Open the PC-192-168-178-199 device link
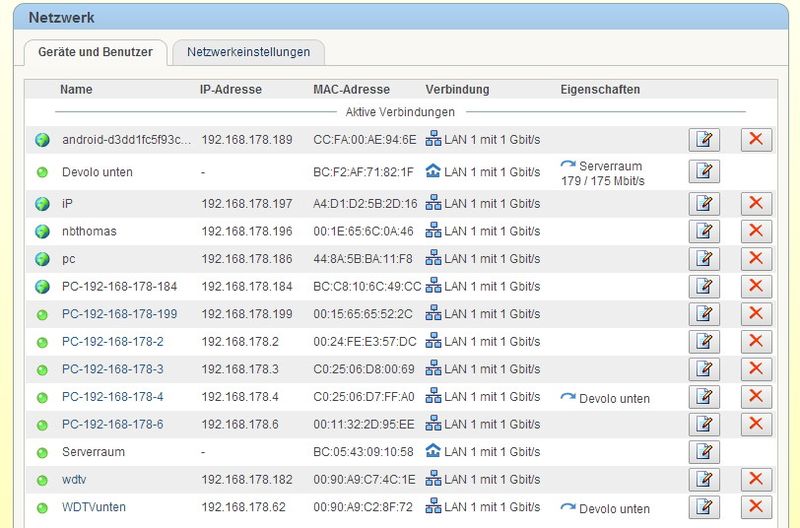 click(119, 314)
